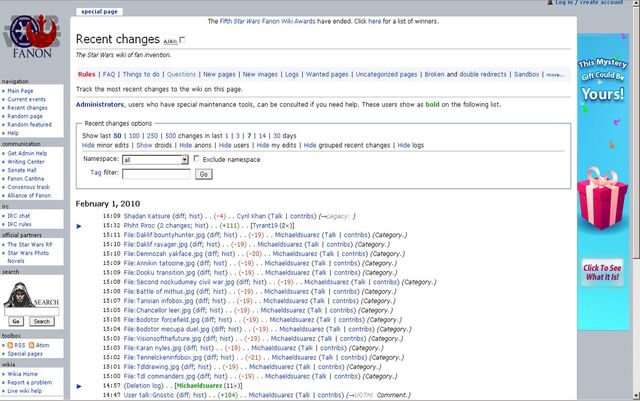Open the FAQ link
Image resolution: width=640 pixels, height=401 pixels.
coord(109,74)
